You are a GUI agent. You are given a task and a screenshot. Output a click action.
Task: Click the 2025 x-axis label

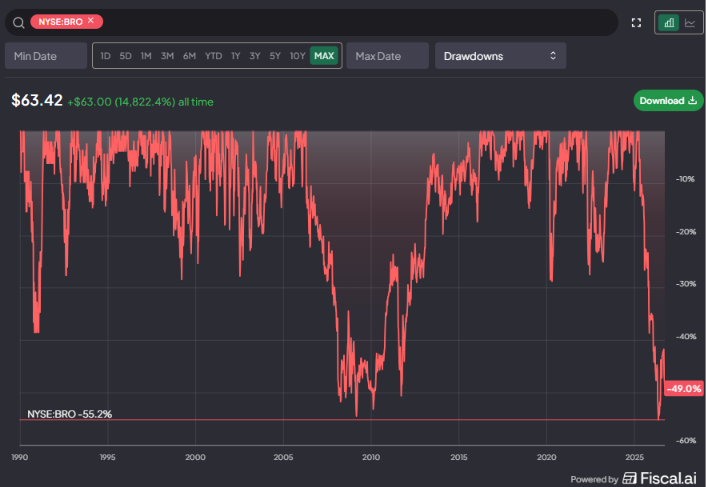(x=634, y=457)
